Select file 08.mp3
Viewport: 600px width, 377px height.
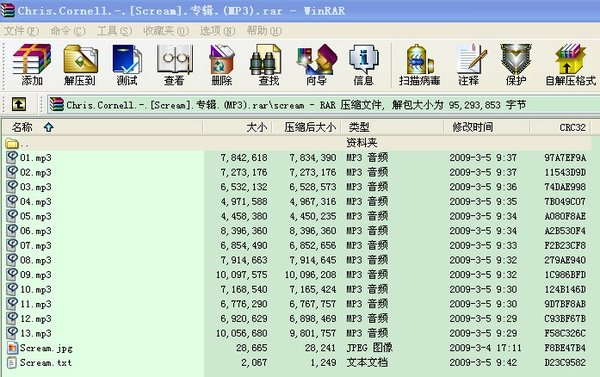click(36, 260)
